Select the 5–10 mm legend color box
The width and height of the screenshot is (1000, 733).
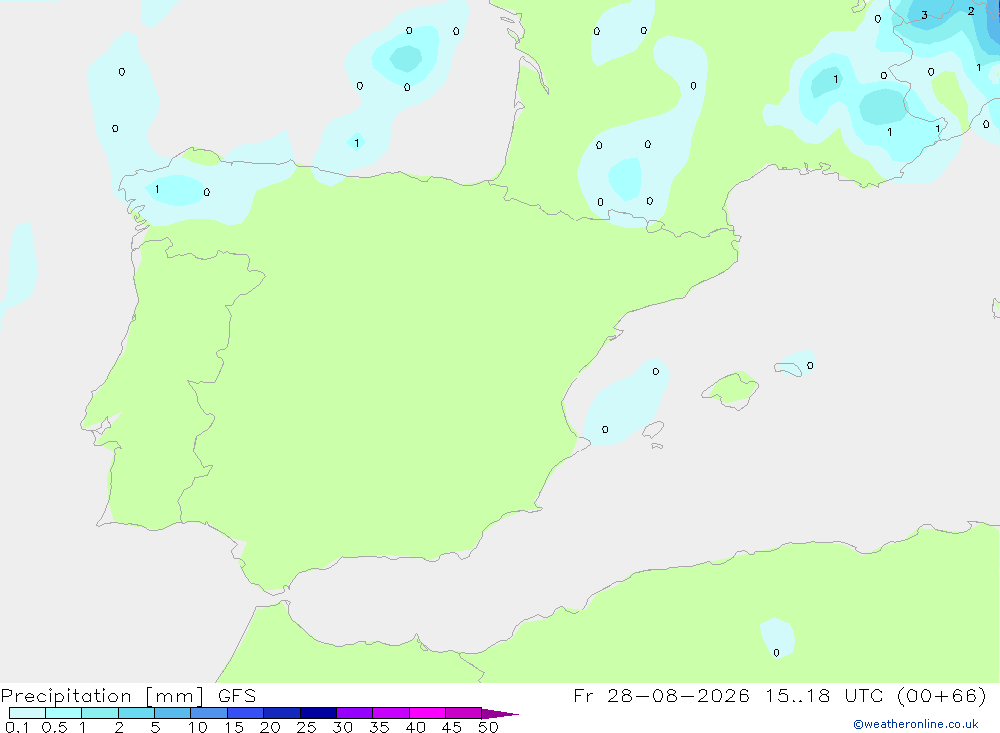point(172,713)
